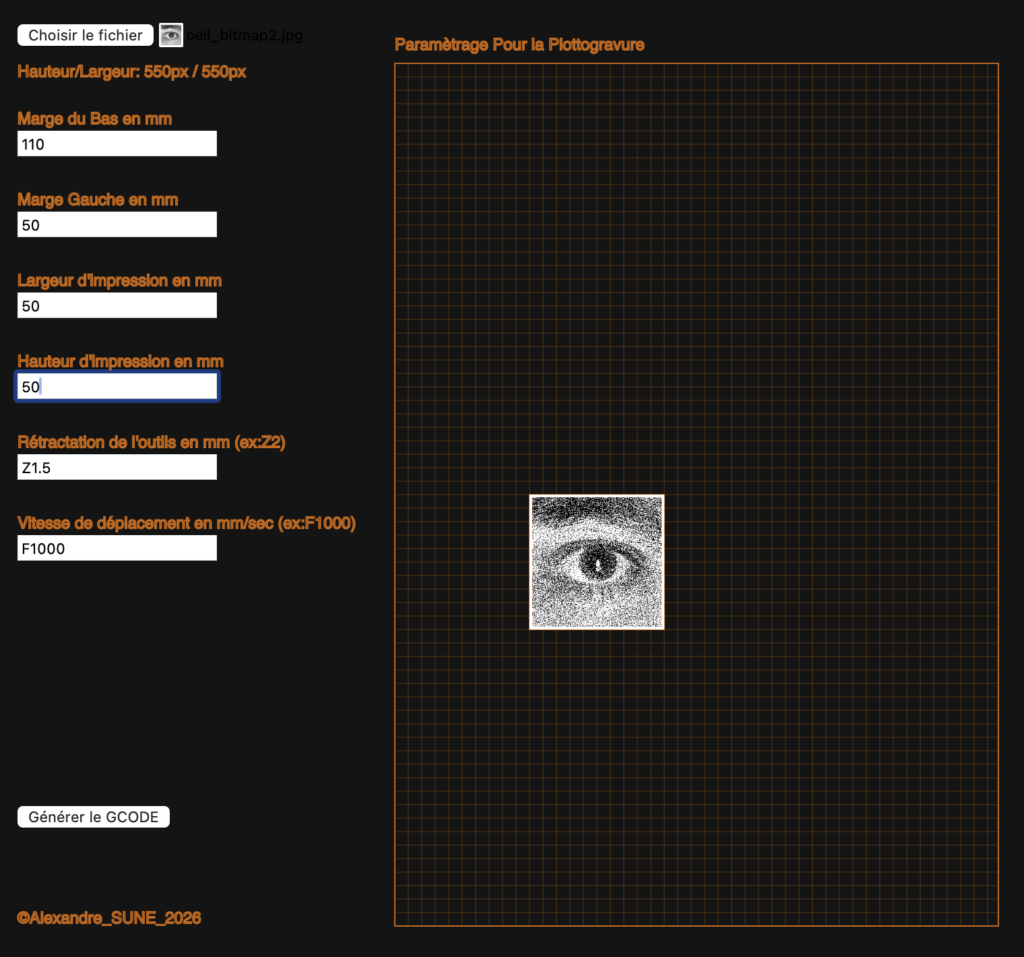The height and width of the screenshot is (957, 1024).
Task: Click the ©Alexandre_SUNE_2026 credit text
Action: [x=108, y=917]
